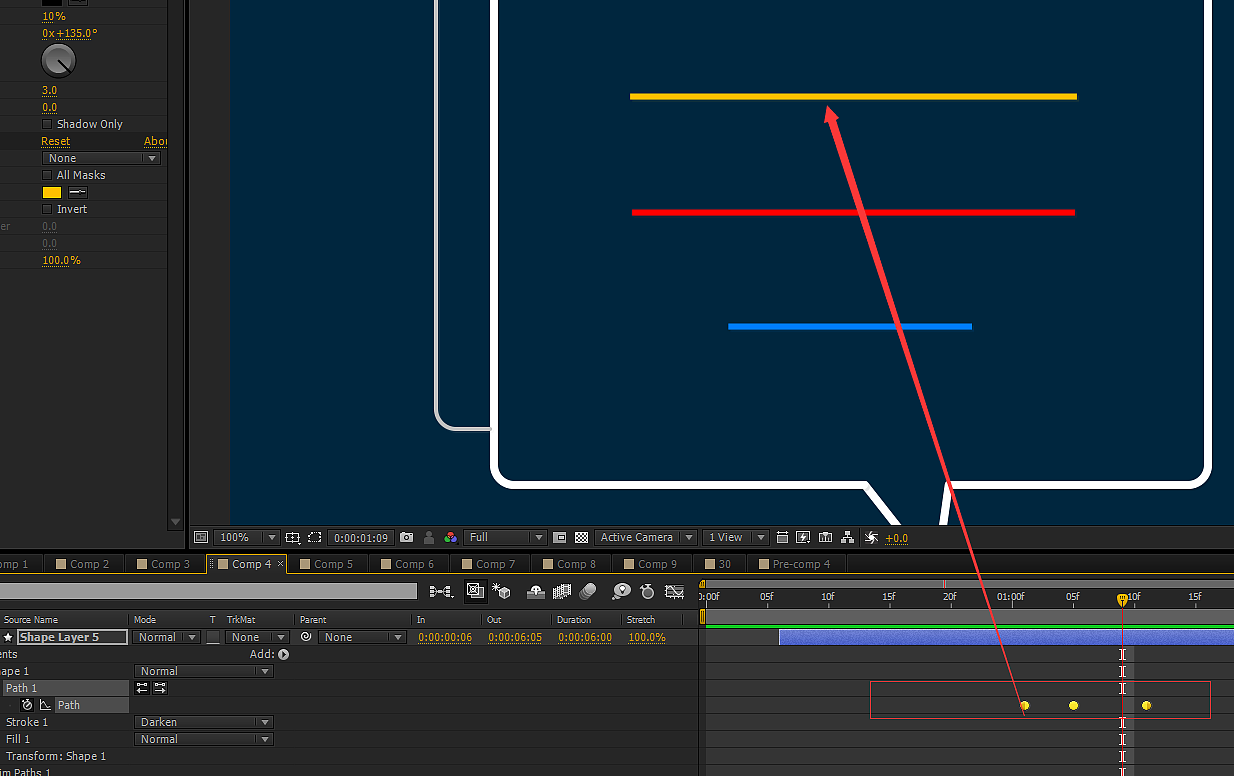Open the Fill 1 Normal blend dropdown
The image size is (1234, 776).
[204, 739]
